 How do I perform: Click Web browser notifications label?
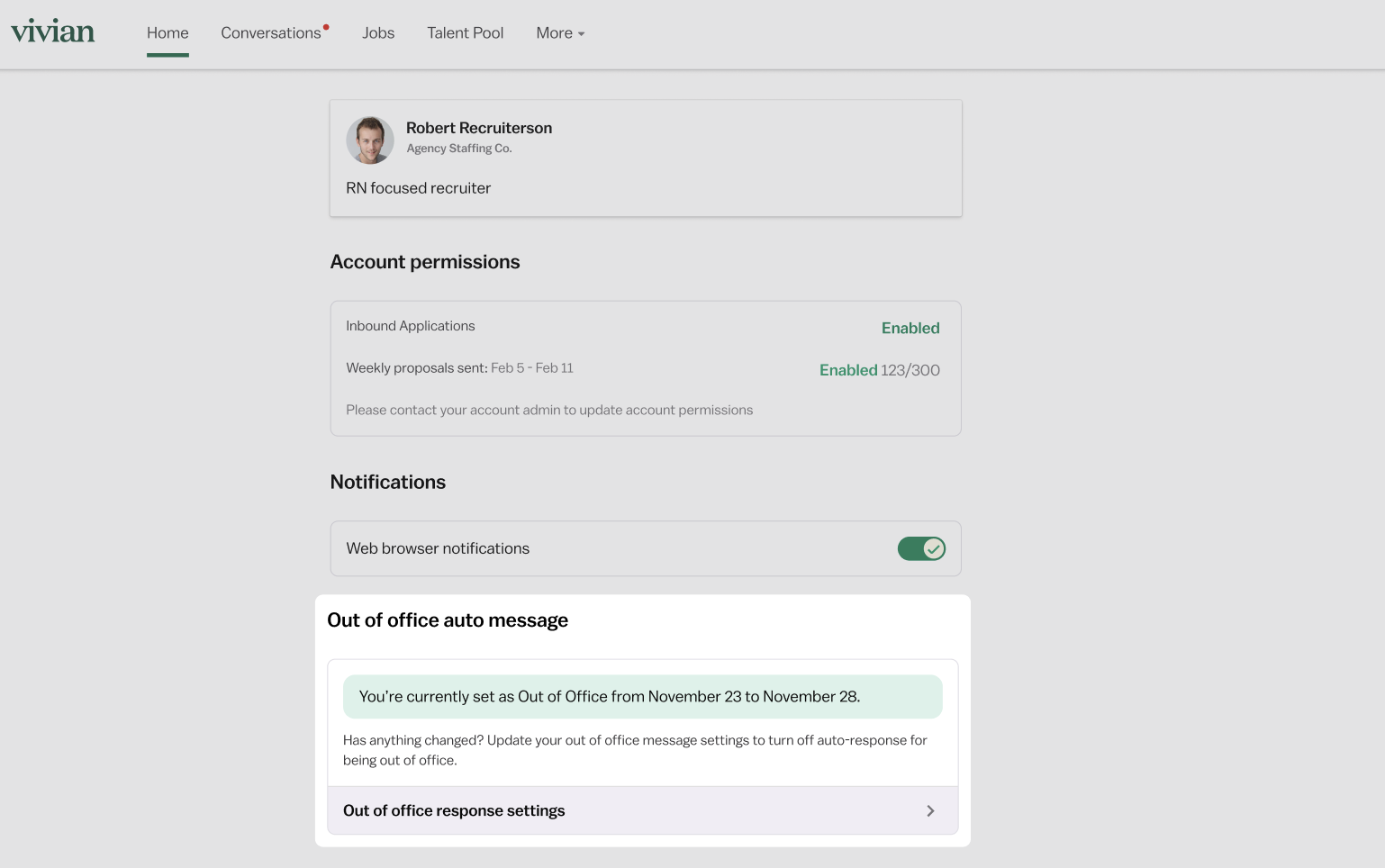438,548
